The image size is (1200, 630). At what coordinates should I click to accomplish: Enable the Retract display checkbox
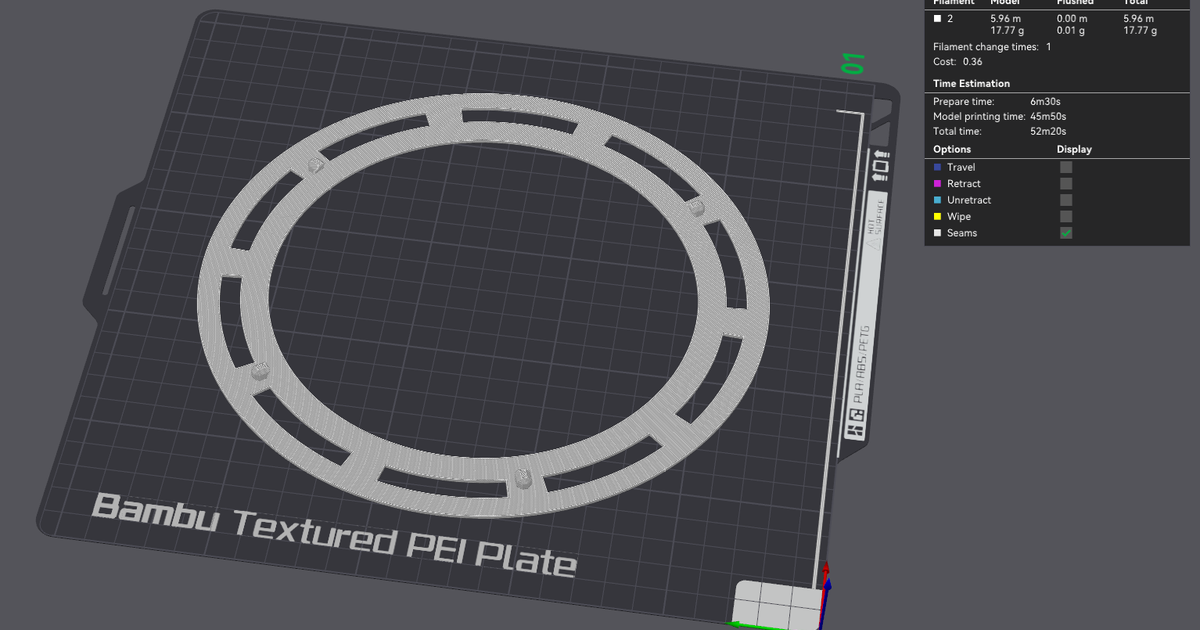point(1065,183)
